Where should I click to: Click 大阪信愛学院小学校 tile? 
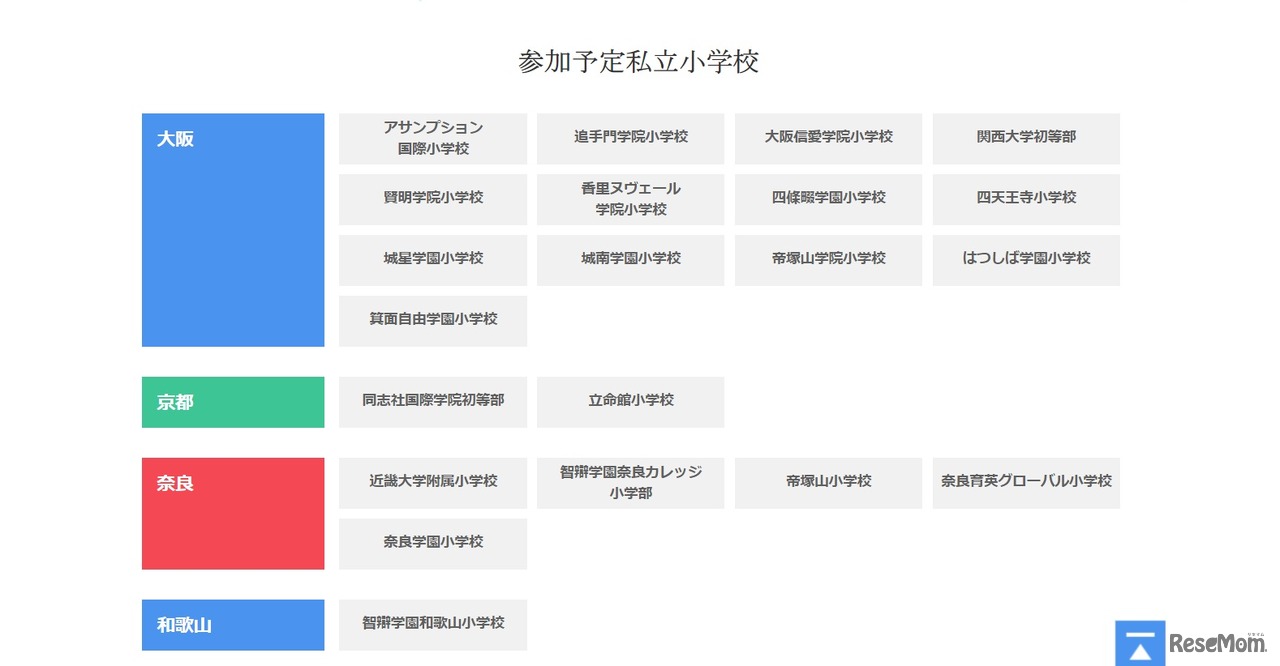828,138
